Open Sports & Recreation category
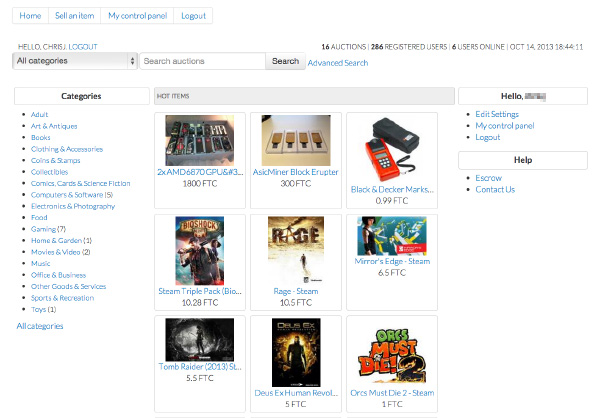Image resolution: width=600 pixels, height=418 pixels. point(62,298)
